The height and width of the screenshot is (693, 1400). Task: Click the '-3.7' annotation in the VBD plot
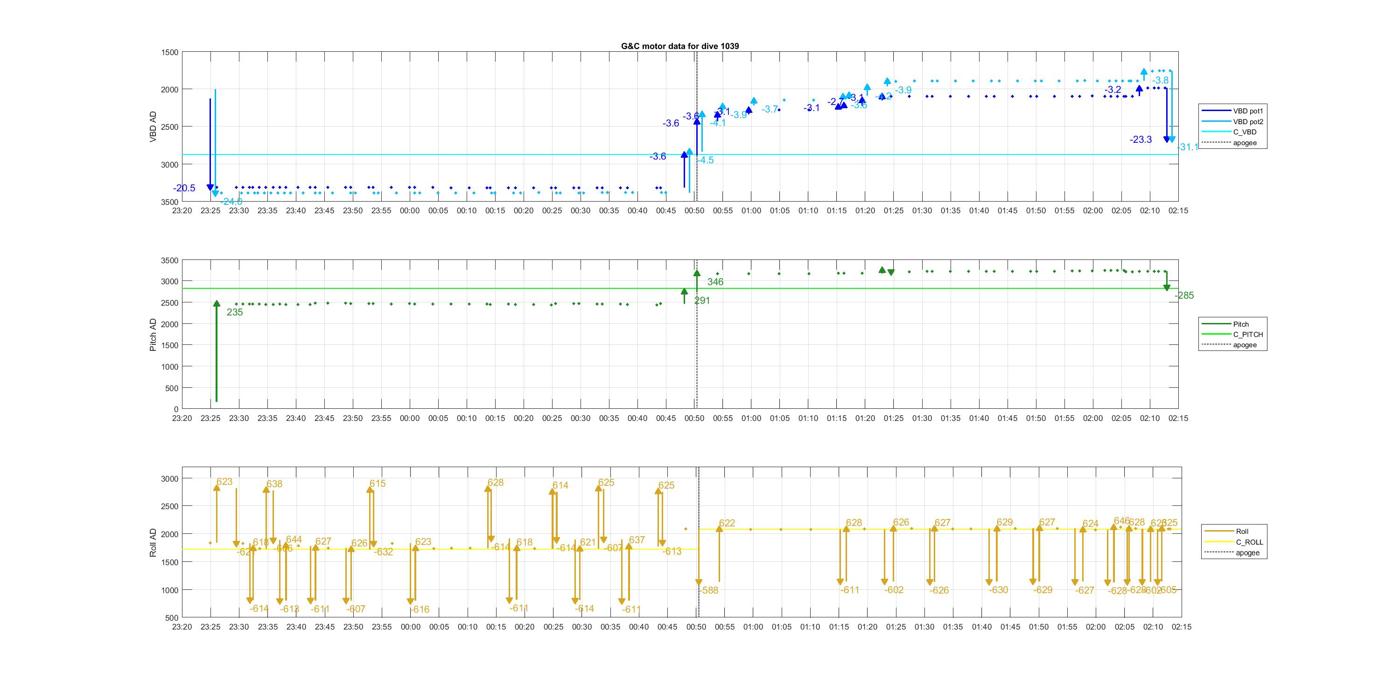coord(770,109)
